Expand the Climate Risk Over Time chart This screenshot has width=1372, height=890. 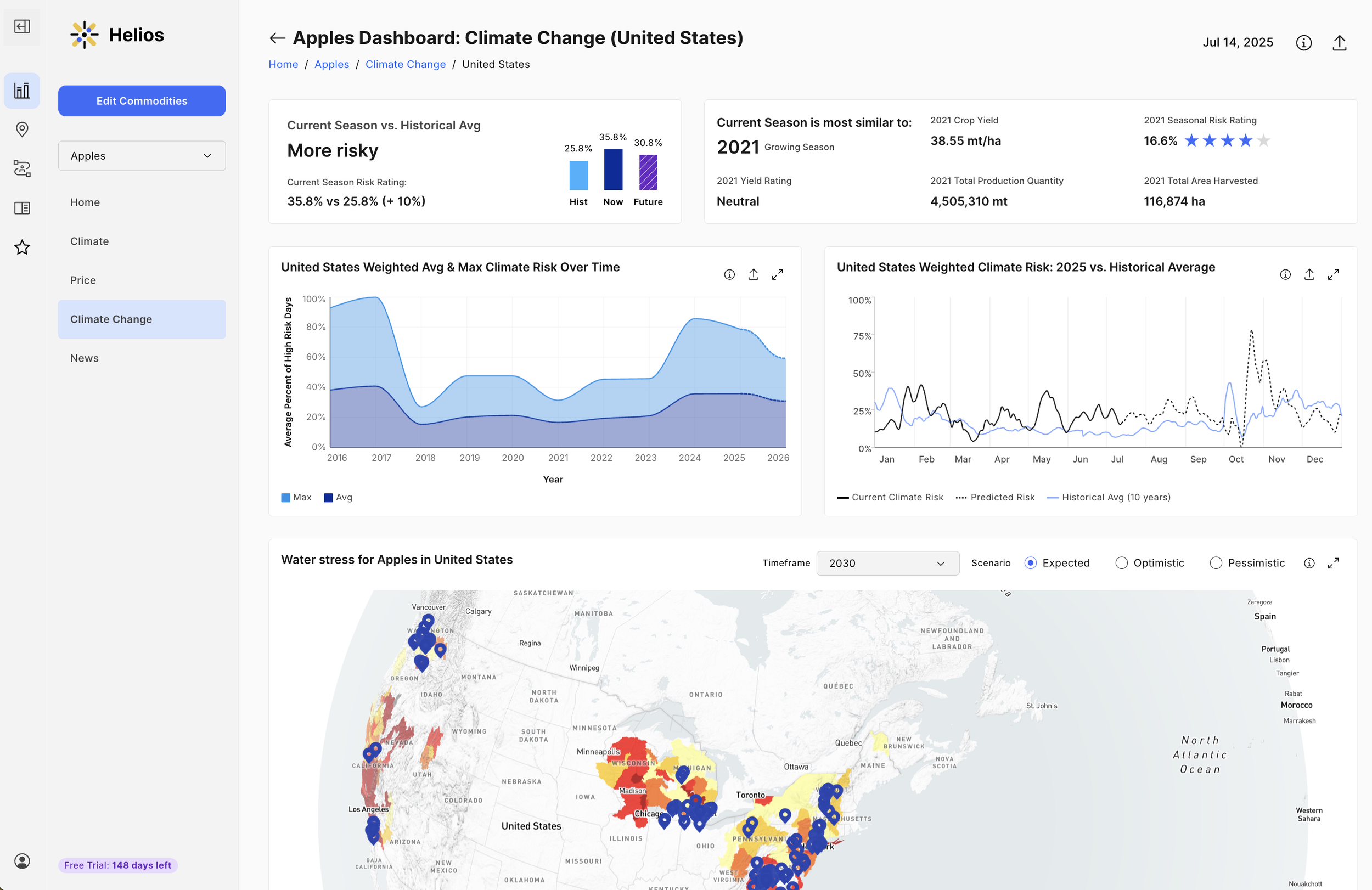coord(777,274)
